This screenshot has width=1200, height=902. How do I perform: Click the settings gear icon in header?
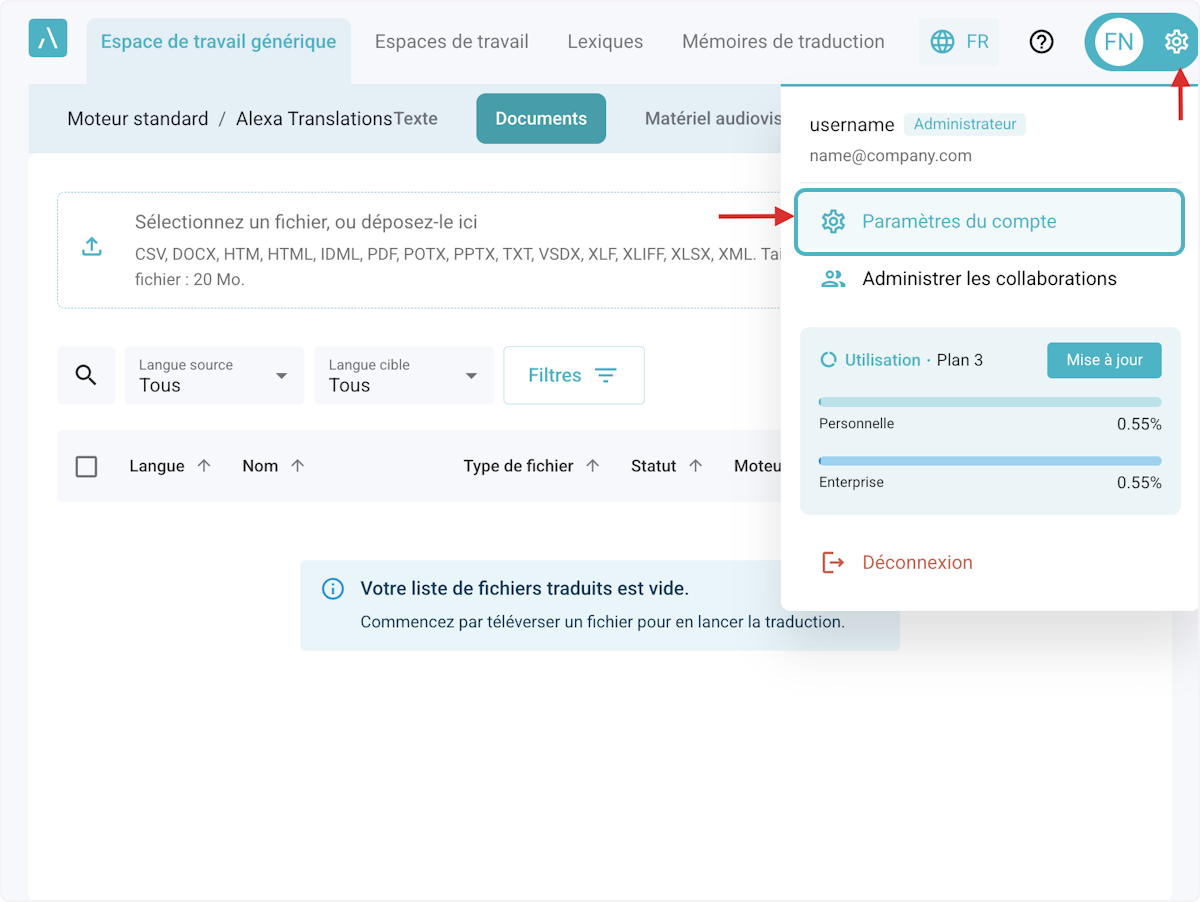point(1176,42)
